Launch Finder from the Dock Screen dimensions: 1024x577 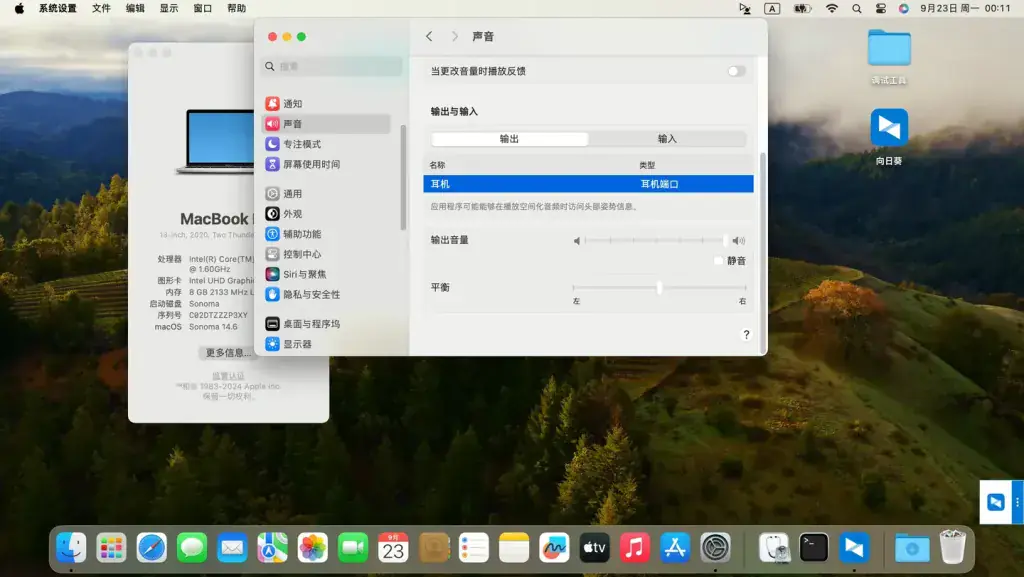tap(71, 548)
